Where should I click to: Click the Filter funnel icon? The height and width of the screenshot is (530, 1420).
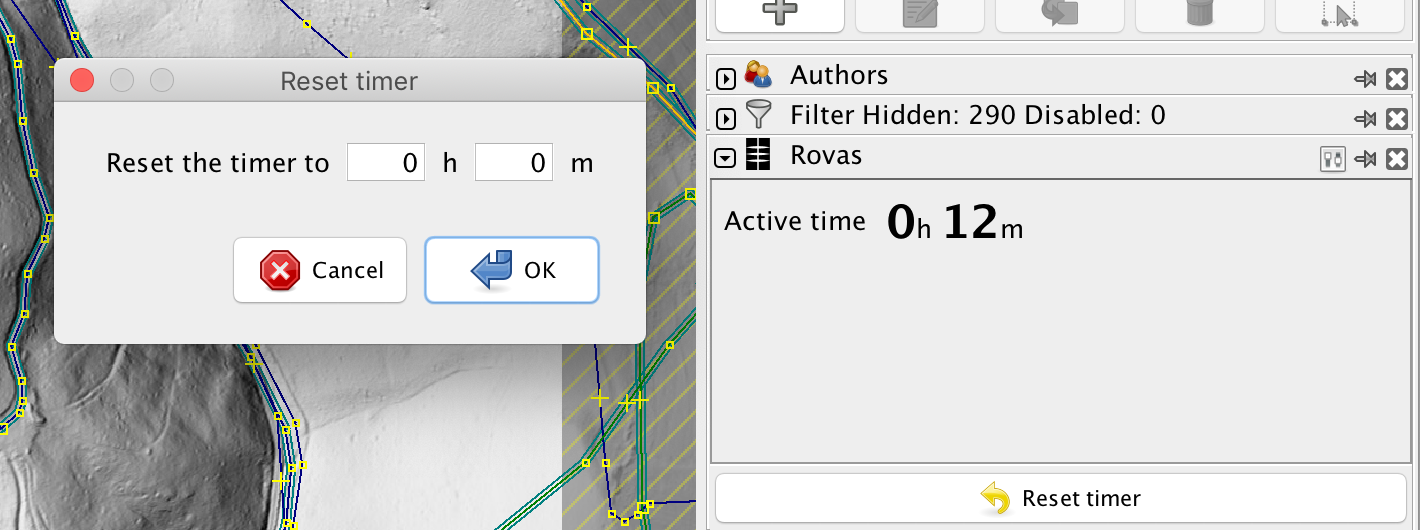(x=760, y=116)
